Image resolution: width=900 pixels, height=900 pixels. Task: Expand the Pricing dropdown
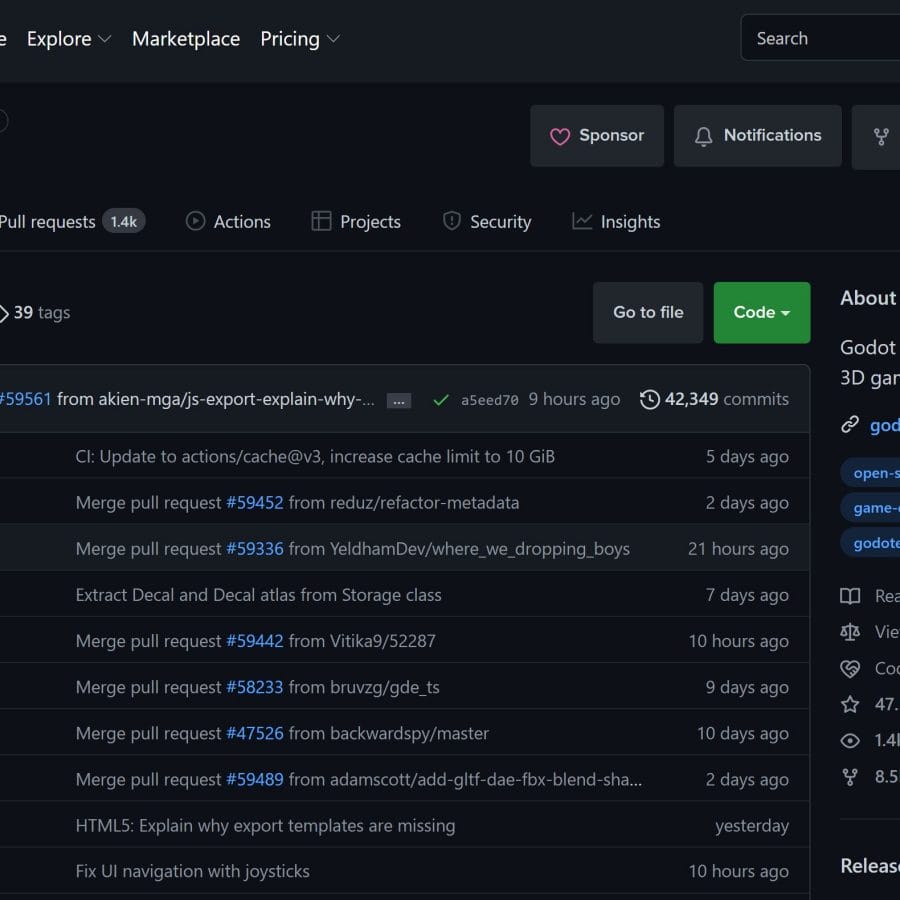[x=300, y=39]
